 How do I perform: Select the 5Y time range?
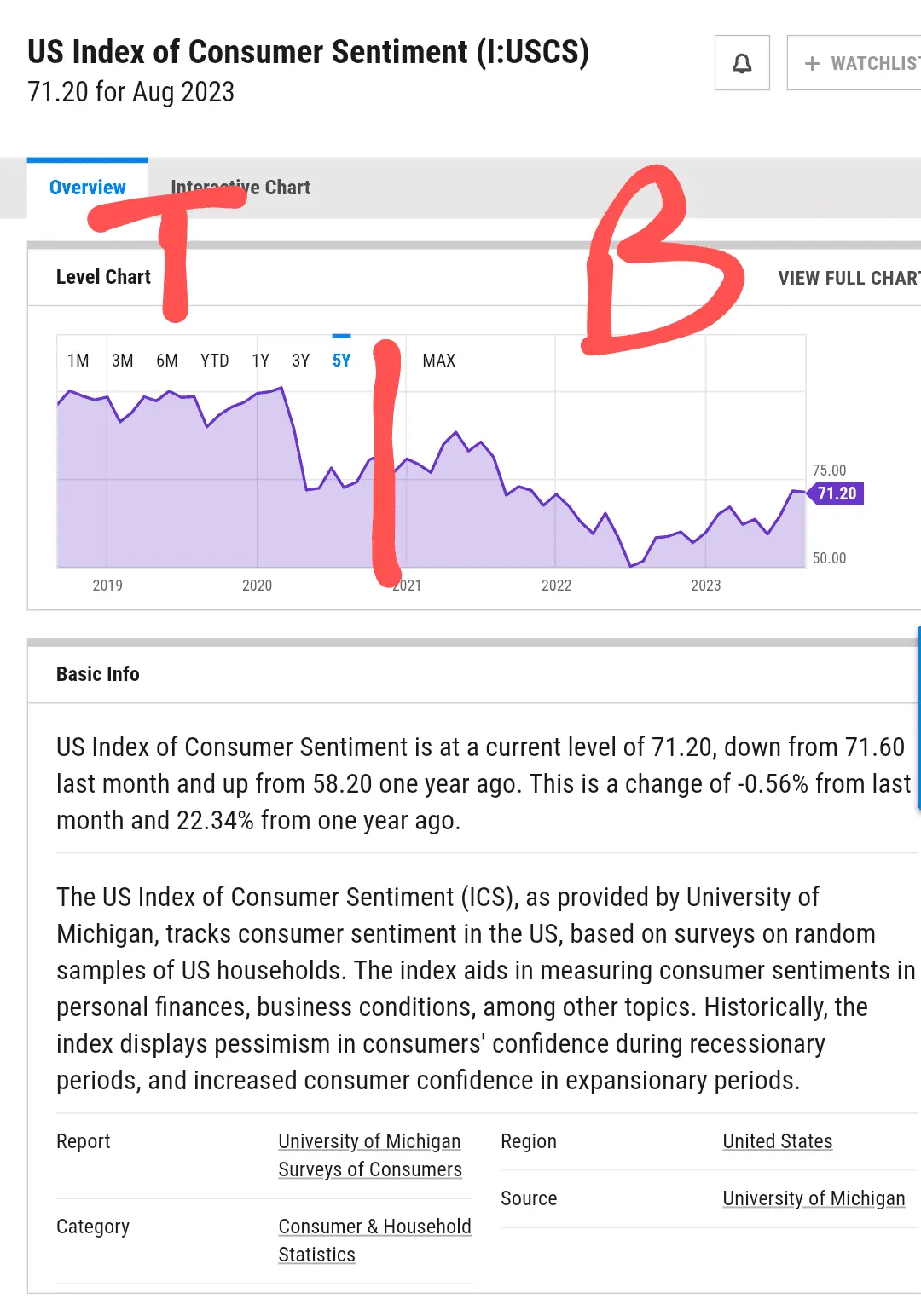coord(341,361)
